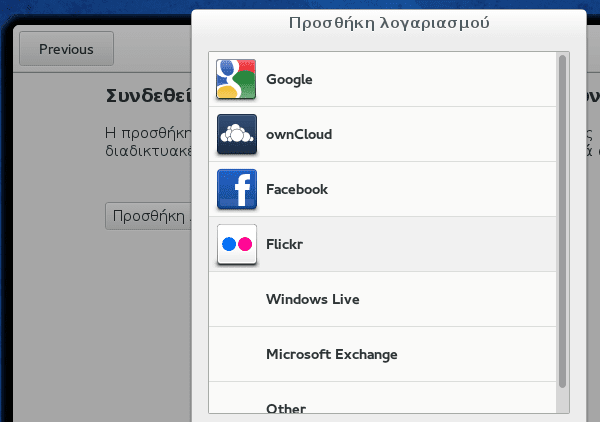
Task: Select the Google label text
Action: click(x=289, y=80)
